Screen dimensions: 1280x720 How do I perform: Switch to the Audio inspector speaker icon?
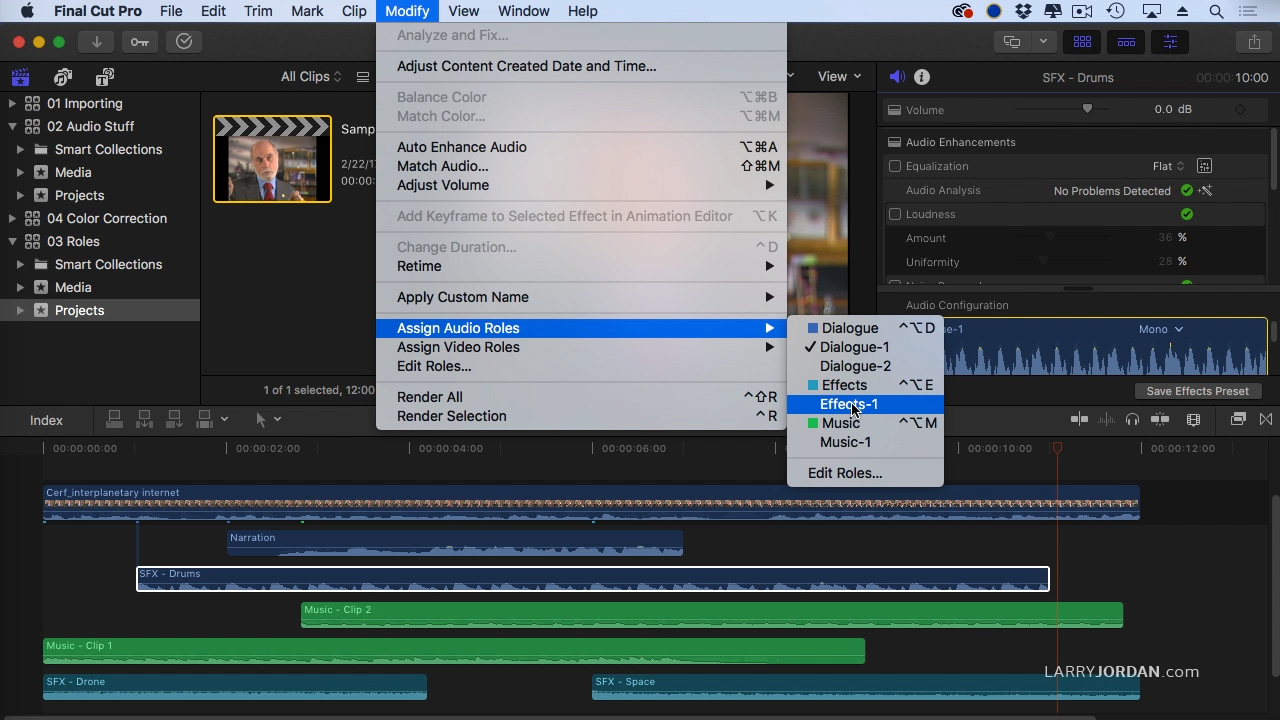(897, 77)
